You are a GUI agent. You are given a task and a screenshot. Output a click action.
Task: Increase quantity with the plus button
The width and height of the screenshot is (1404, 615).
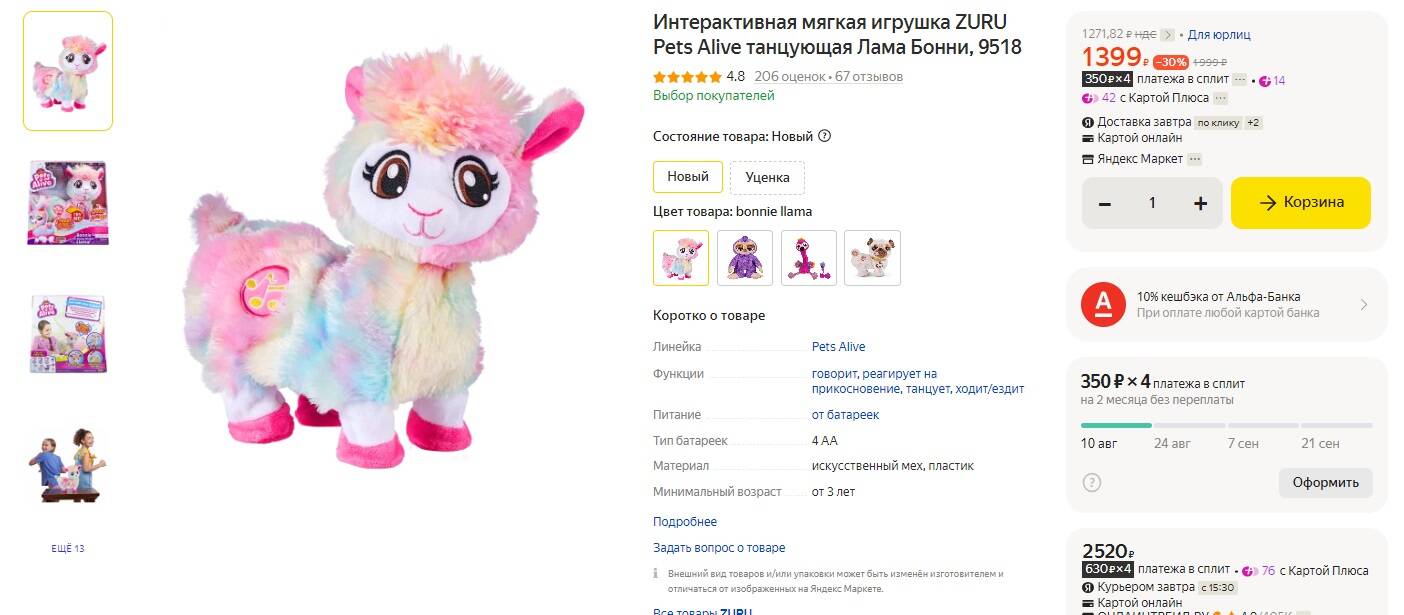(1200, 203)
